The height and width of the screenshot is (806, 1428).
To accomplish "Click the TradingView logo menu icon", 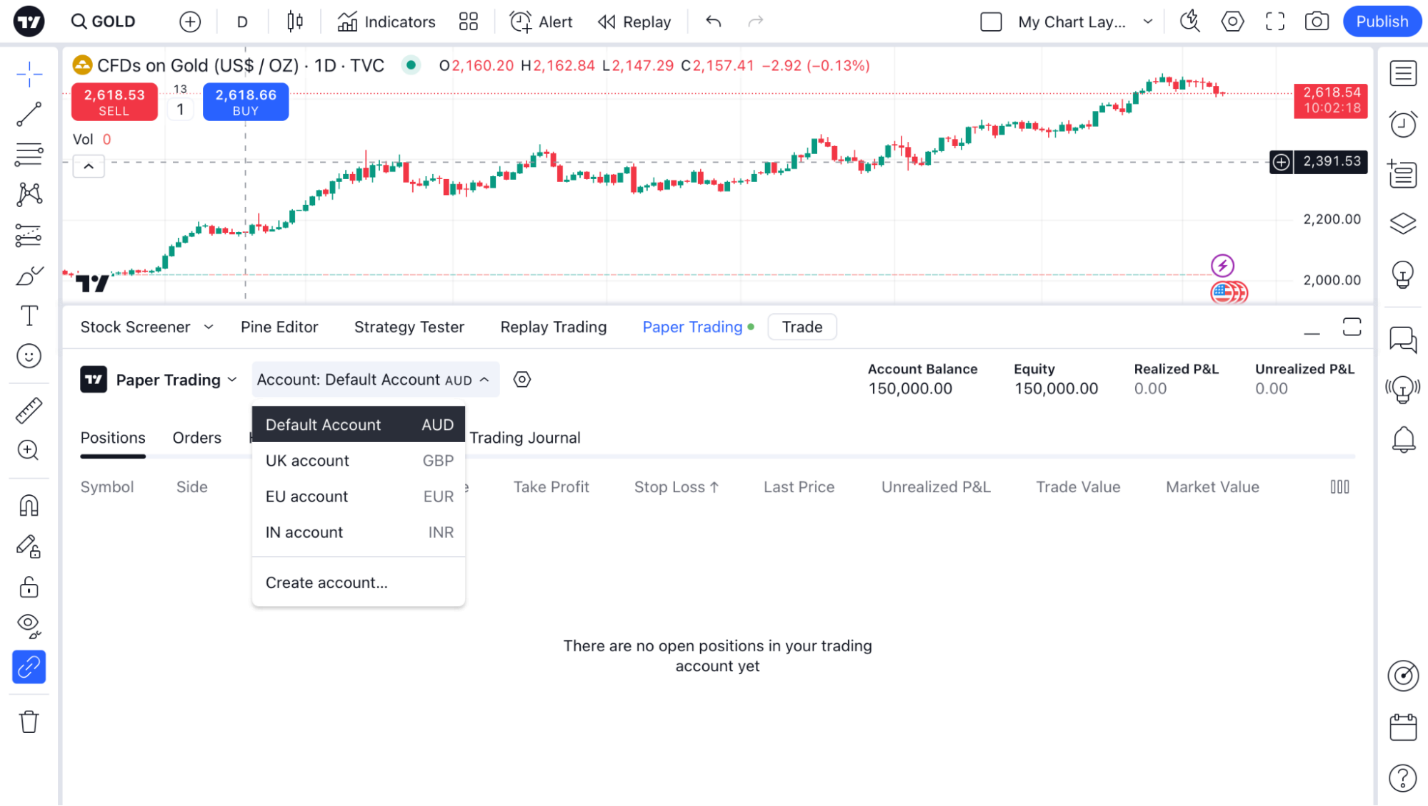I will pyautogui.click(x=30, y=21).
